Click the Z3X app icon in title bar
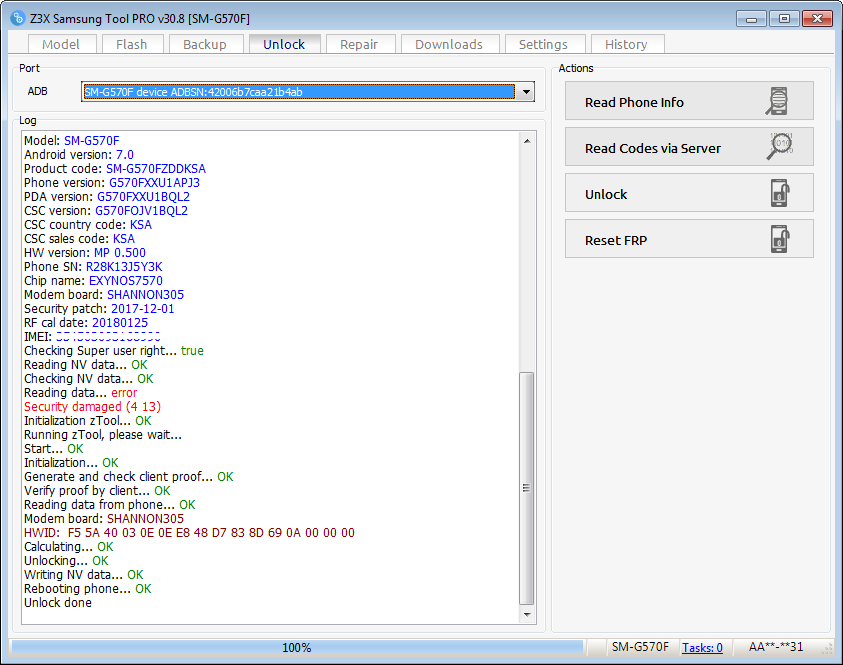 [x=17, y=18]
